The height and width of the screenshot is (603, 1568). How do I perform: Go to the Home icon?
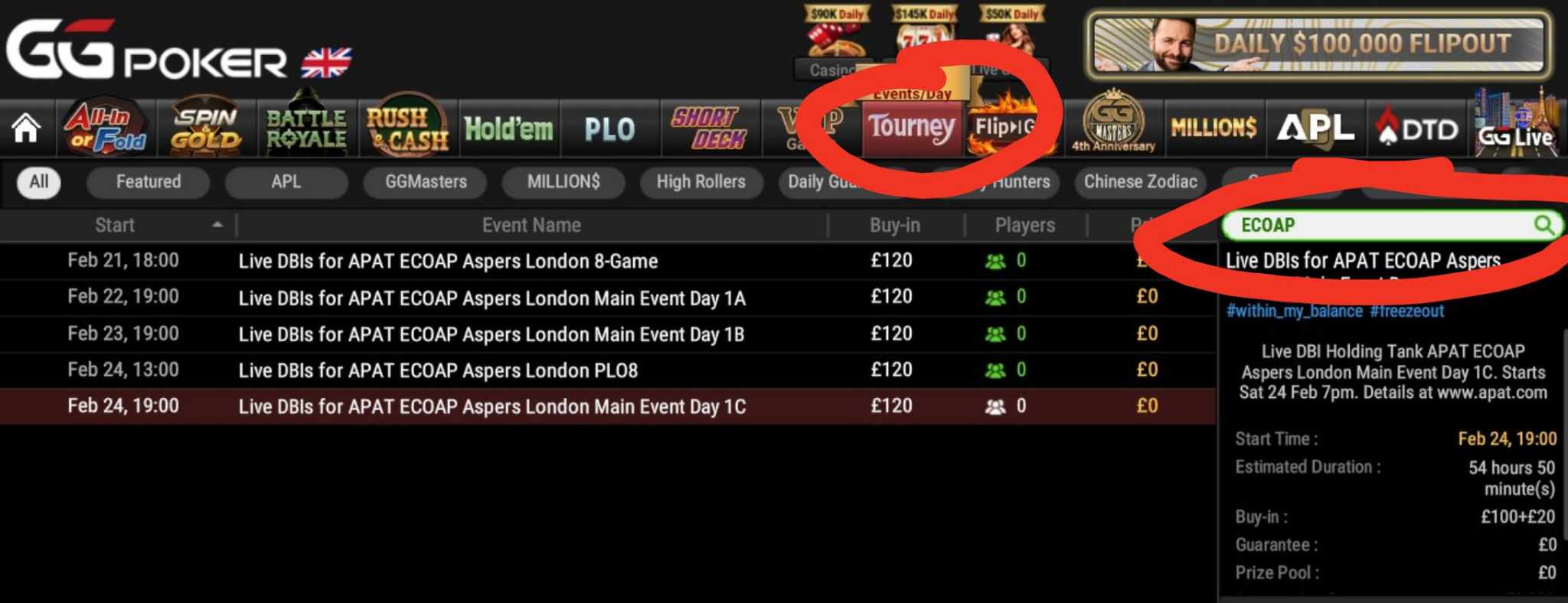[26, 129]
